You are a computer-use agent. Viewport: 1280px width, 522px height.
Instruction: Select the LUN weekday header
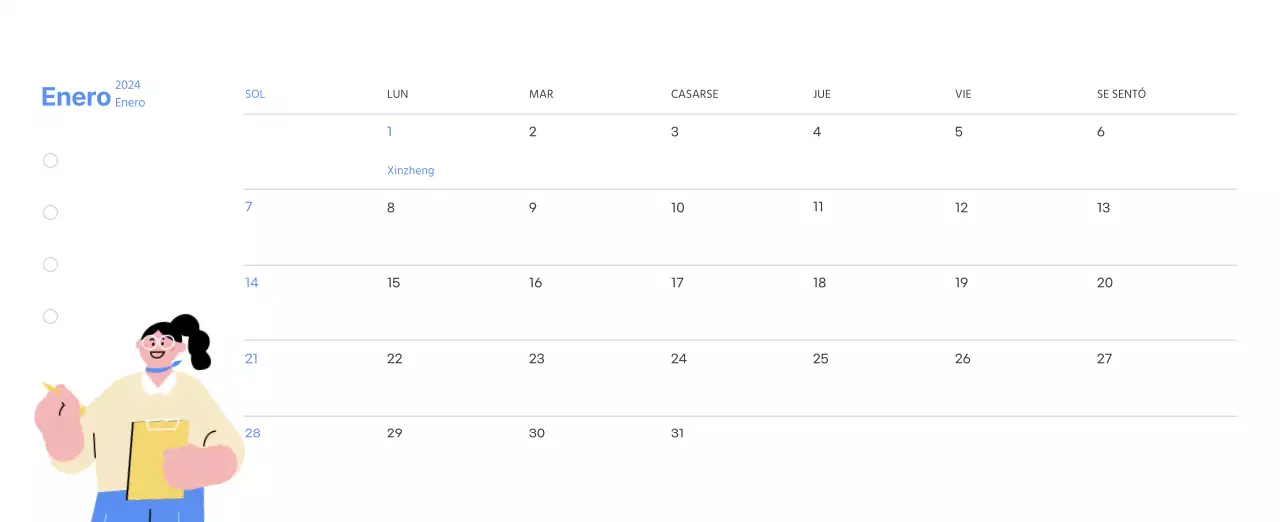pyautogui.click(x=398, y=94)
